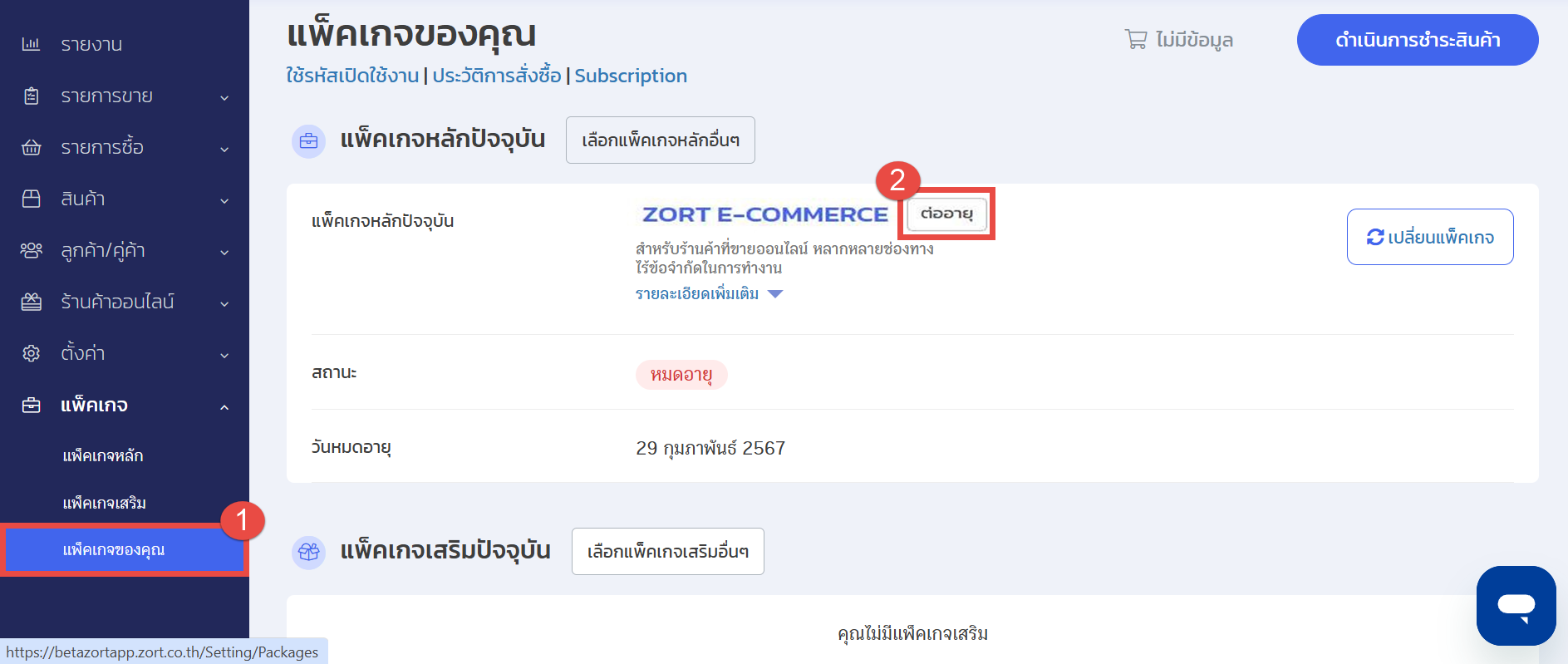Image resolution: width=1568 pixels, height=664 pixels.
Task: Click the sales list clipboard icon
Action: [31, 96]
